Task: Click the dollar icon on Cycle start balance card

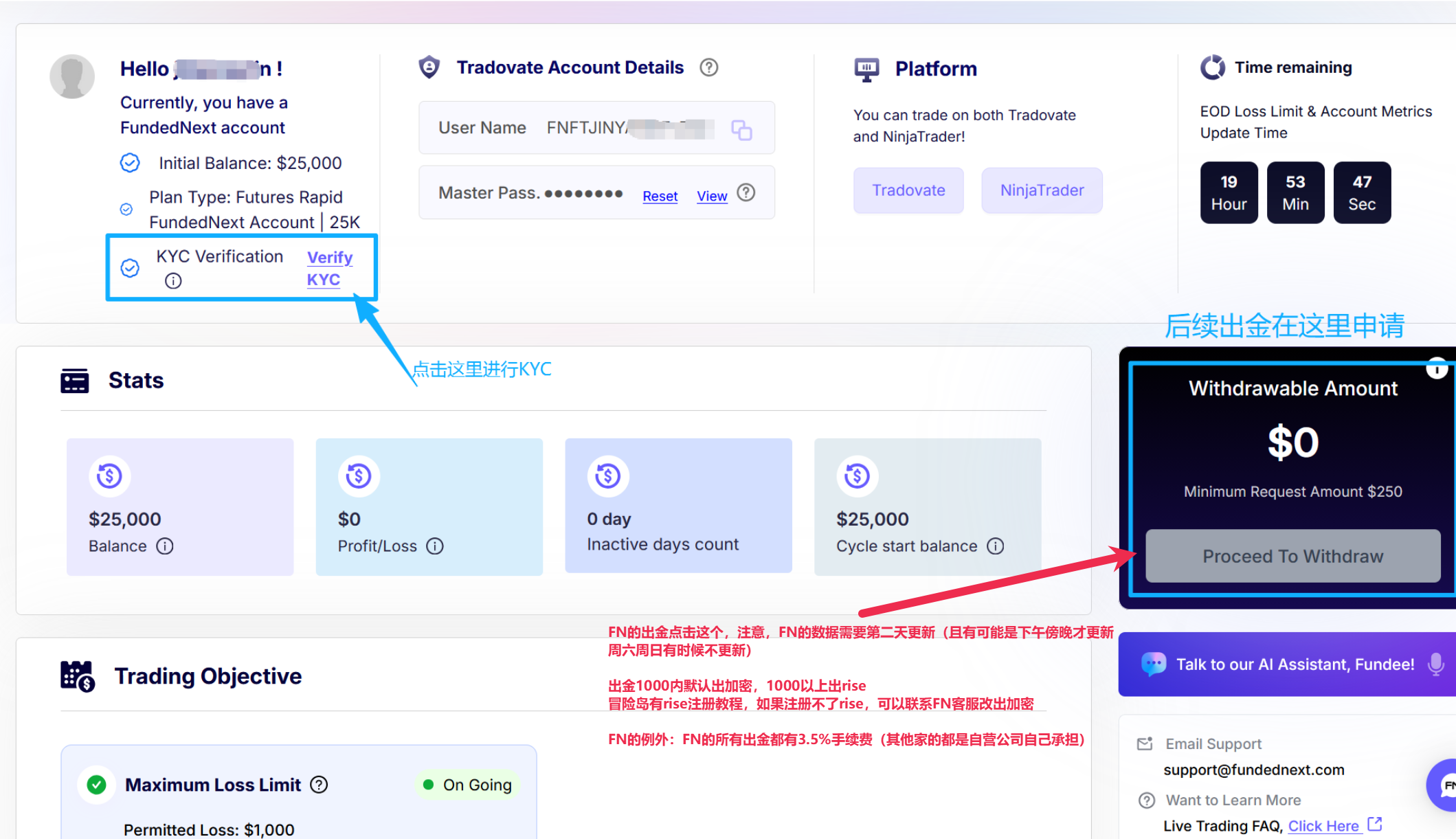Action: pyautogui.click(x=857, y=476)
